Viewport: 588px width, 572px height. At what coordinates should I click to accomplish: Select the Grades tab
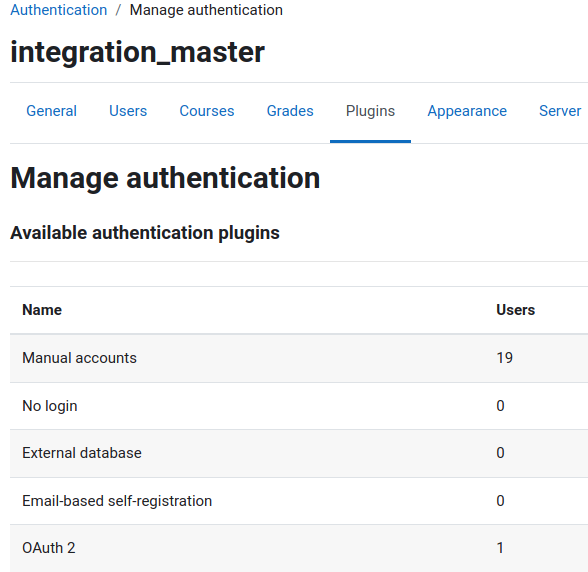point(290,111)
